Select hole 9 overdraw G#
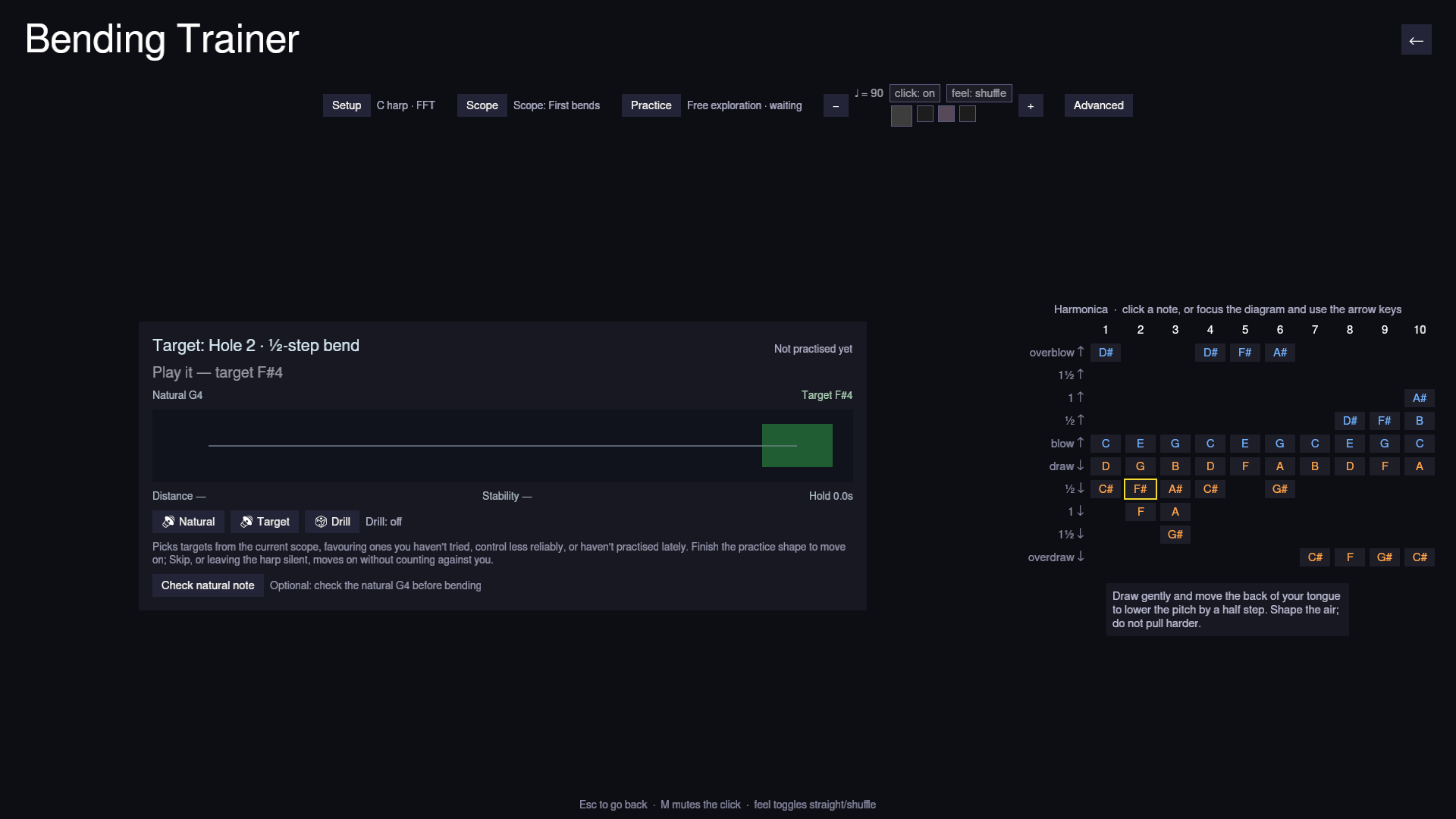 point(1385,557)
